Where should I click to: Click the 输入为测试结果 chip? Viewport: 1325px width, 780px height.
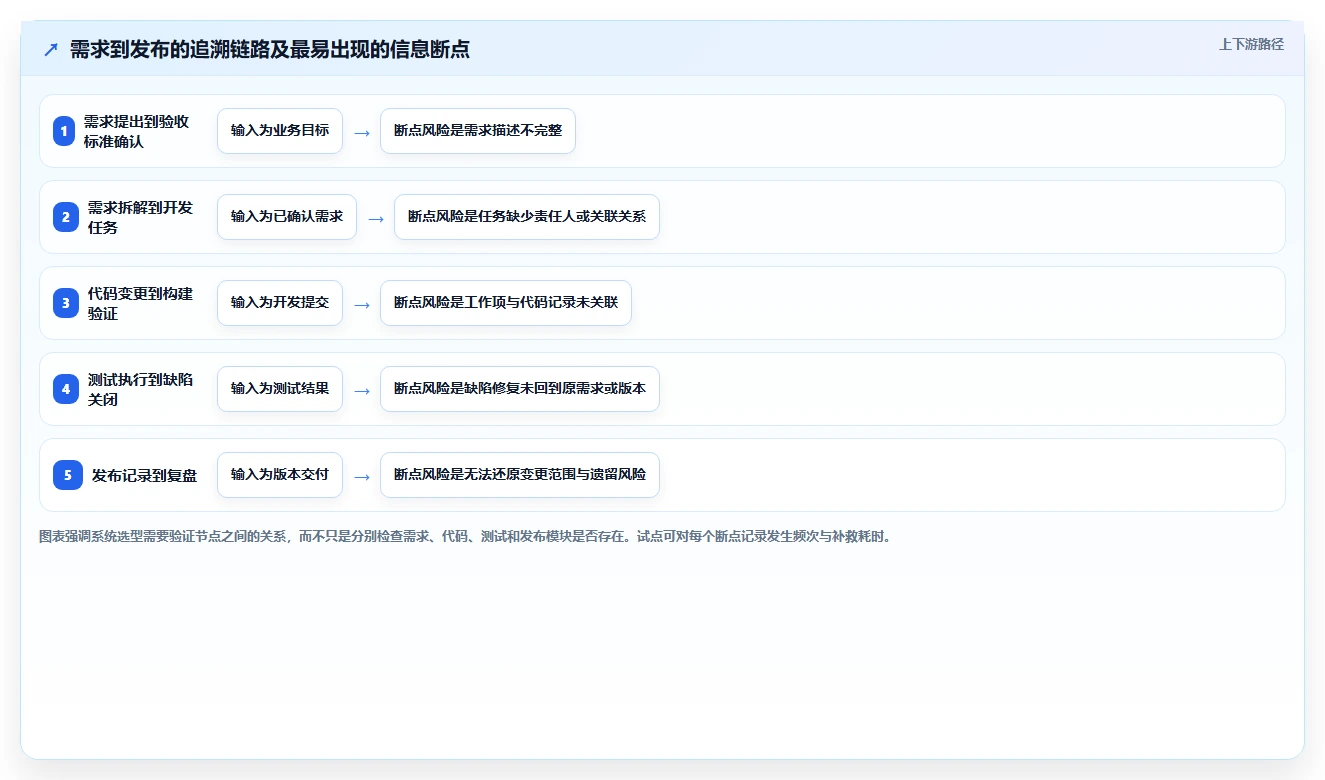(280, 389)
